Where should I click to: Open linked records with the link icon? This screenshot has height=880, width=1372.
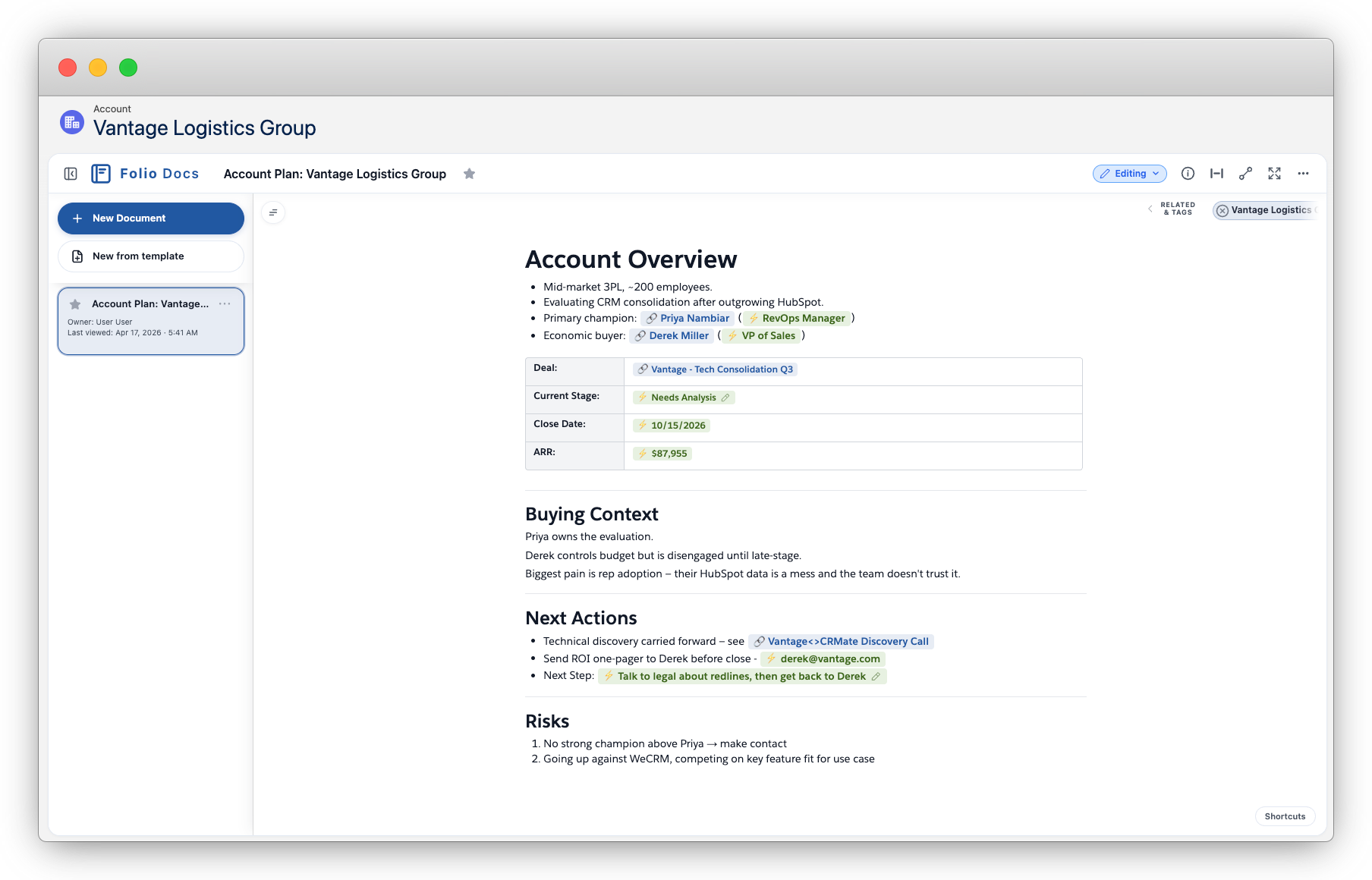pos(1245,174)
